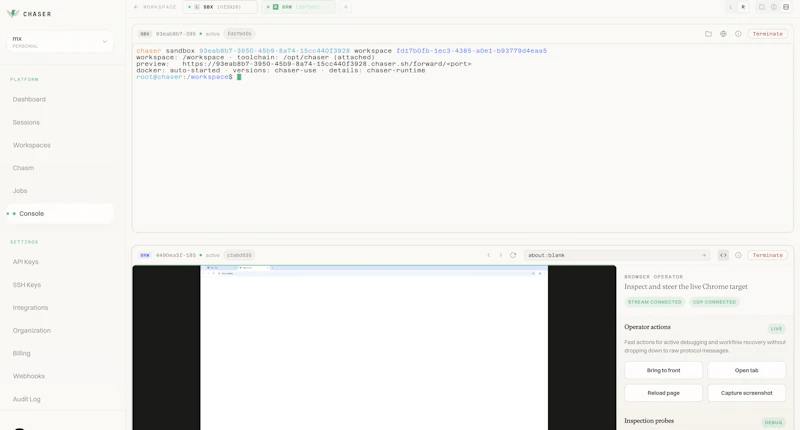Open Jobs section

click(20, 191)
